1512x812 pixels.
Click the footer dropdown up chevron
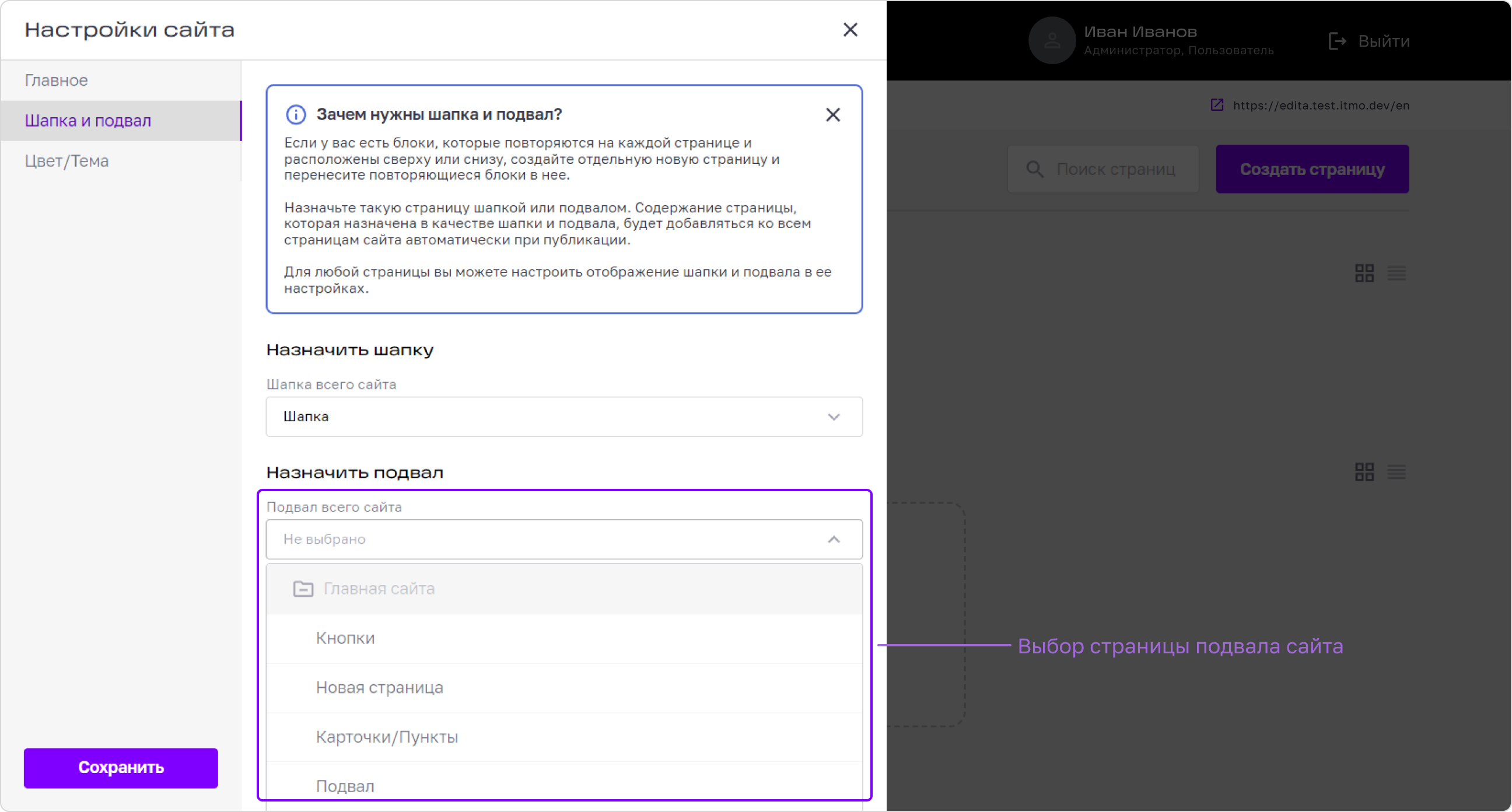pos(834,539)
